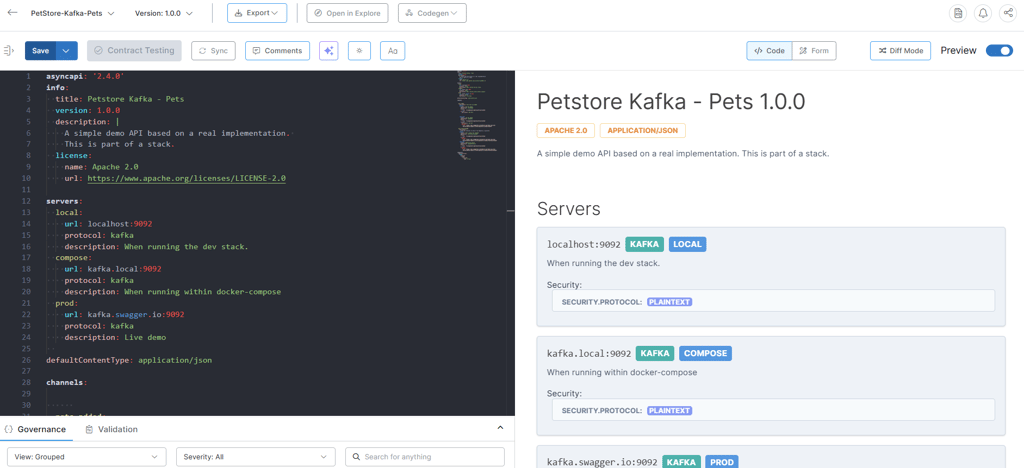Click PLAINTEXT tag under kafka.local server
This screenshot has height=468, width=1024.
[669, 411]
